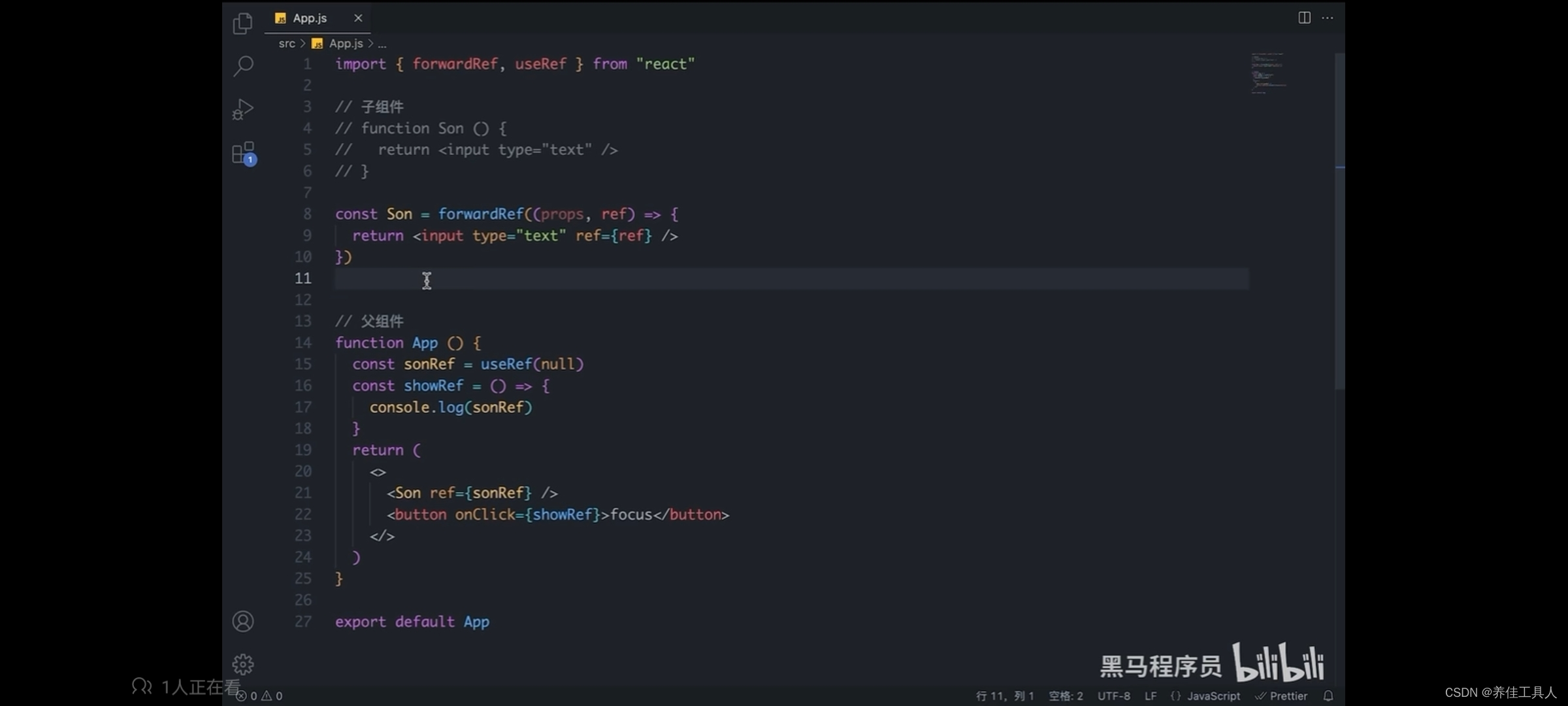Open the Search view in the activity bar
This screenshot has height=706, width=1568.
pos(243,65)
